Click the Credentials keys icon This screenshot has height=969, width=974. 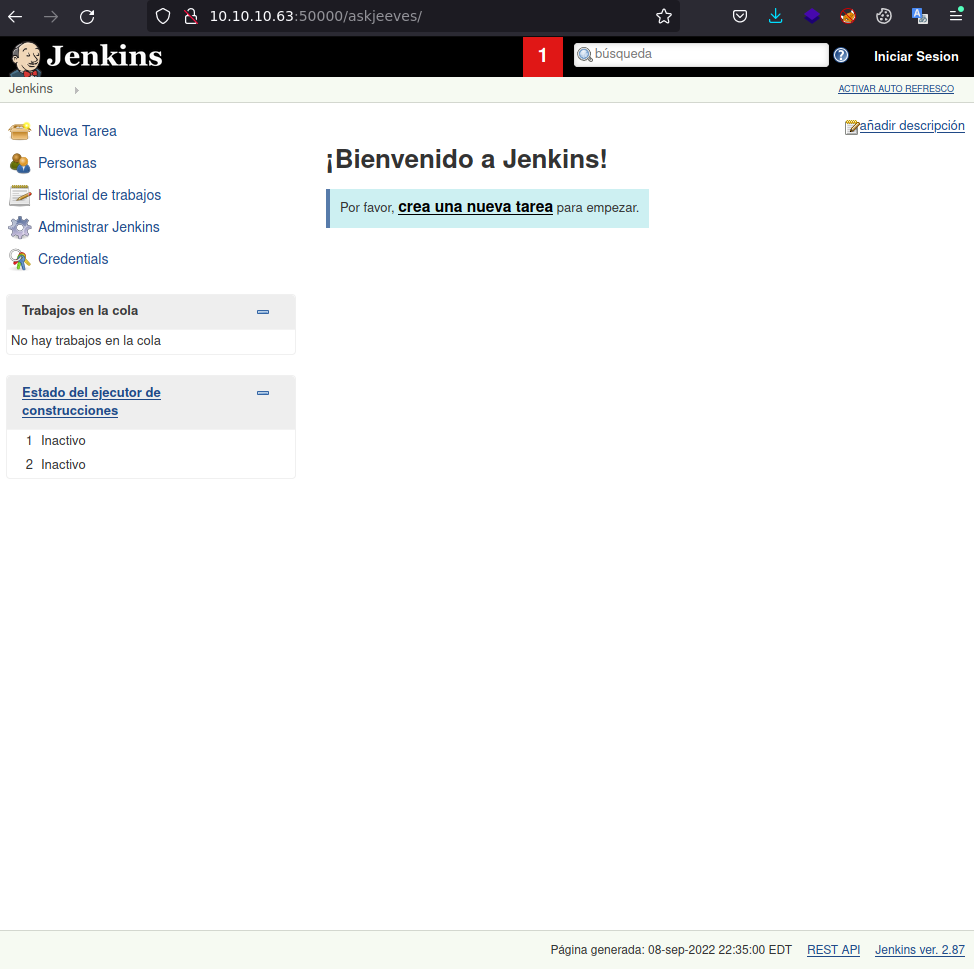point(20,260)
